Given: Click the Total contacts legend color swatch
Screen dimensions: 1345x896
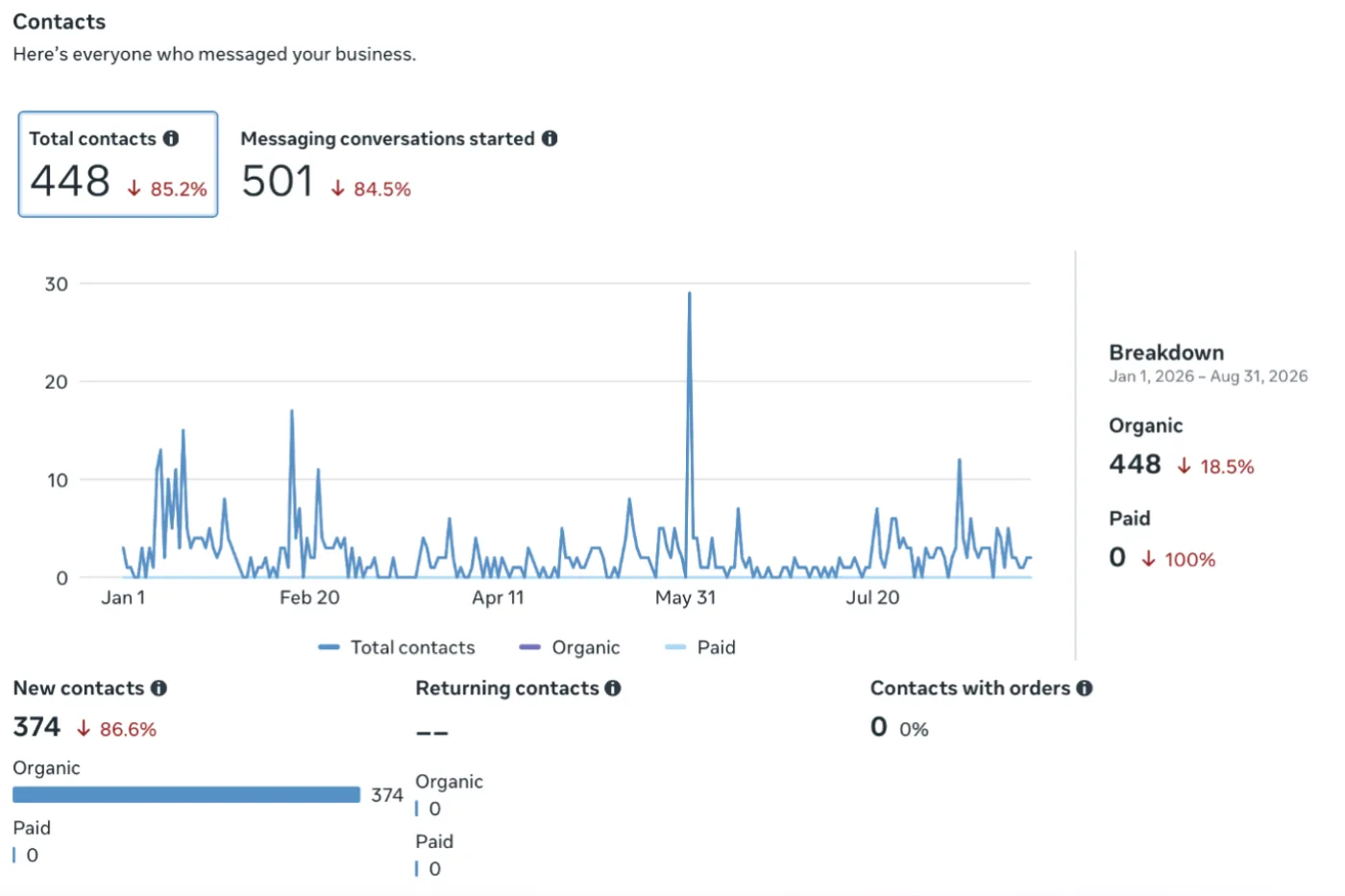Looking at the screenshot, I should (329, 647).
